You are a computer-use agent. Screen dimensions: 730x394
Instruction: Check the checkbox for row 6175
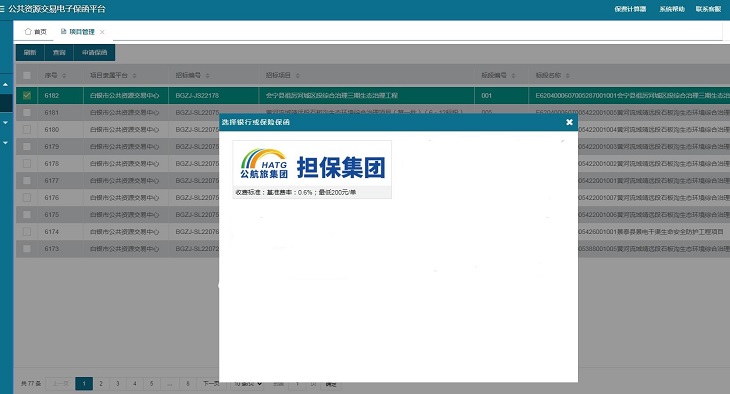pyautogui.click(x=27, y=215)
